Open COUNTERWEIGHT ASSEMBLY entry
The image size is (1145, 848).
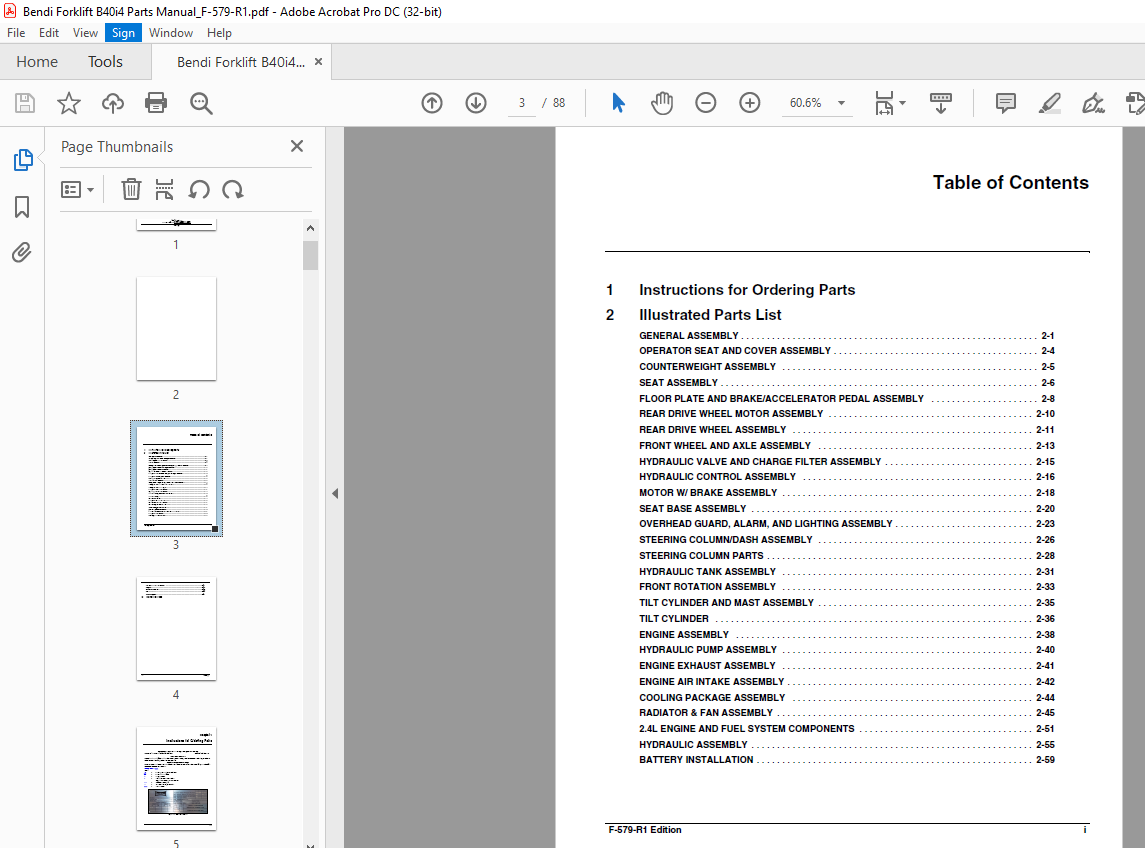point(846,367)
